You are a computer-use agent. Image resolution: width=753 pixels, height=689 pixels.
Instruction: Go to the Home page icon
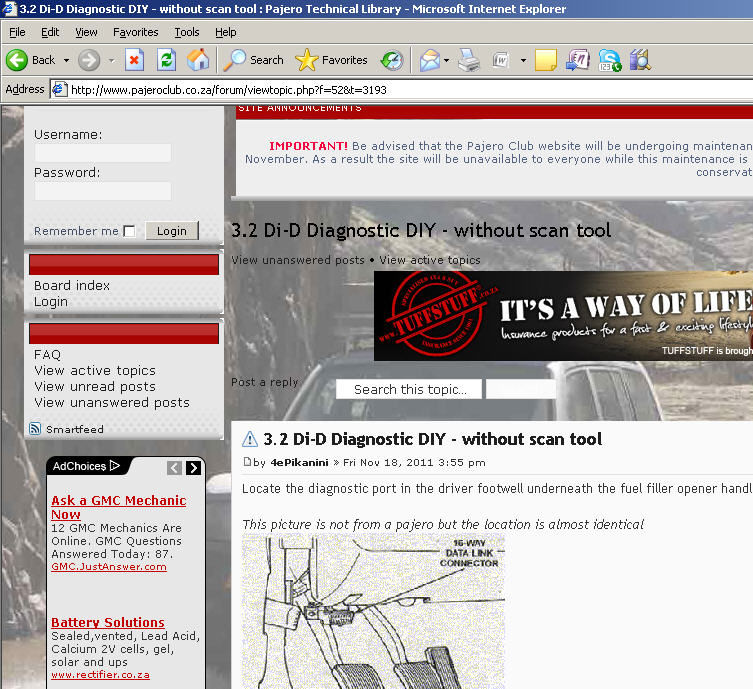point(198,60)
